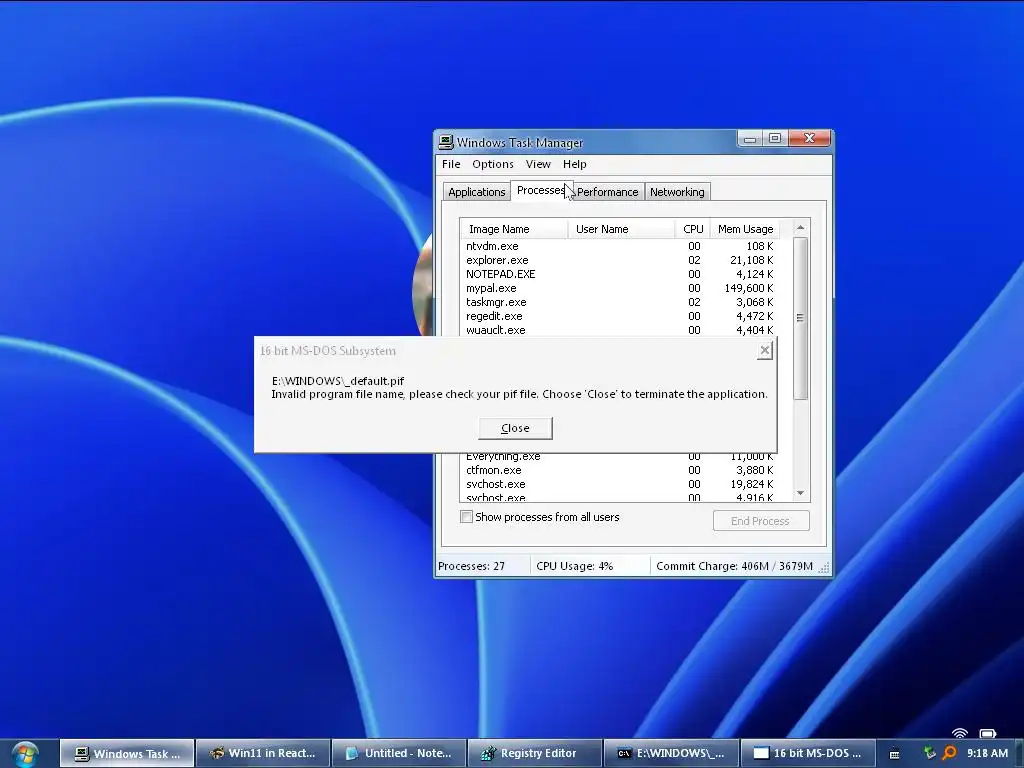This screenshot has height=768, width=1024.
Task: Maximize the Windows Task Manager window
Action: (775, 138)
